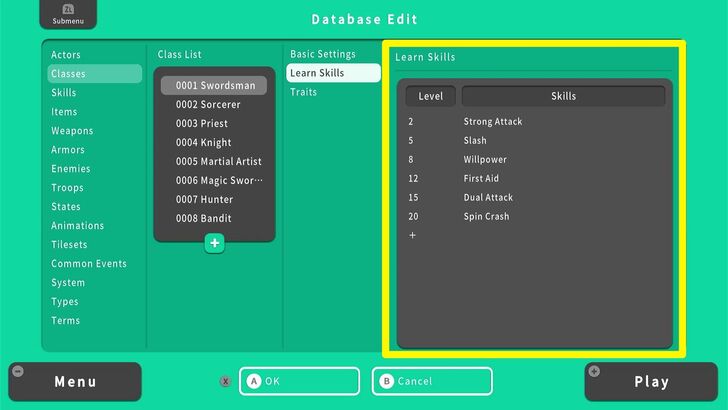Click the Level column header
Image resolution: width=728 pixels, height=410 pixels.
(x=430, y=96)
